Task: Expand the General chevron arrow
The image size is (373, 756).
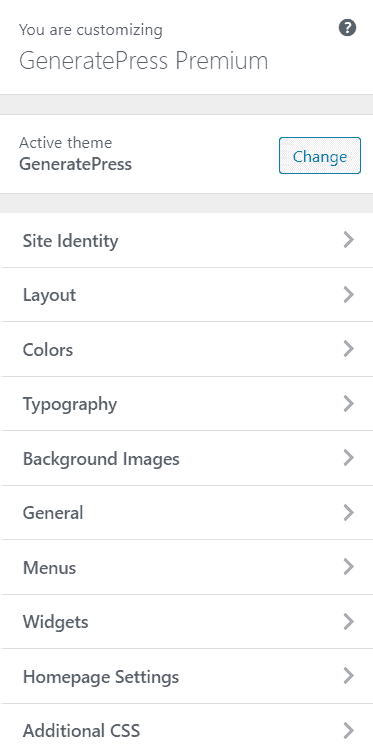Action: (349, 513)
